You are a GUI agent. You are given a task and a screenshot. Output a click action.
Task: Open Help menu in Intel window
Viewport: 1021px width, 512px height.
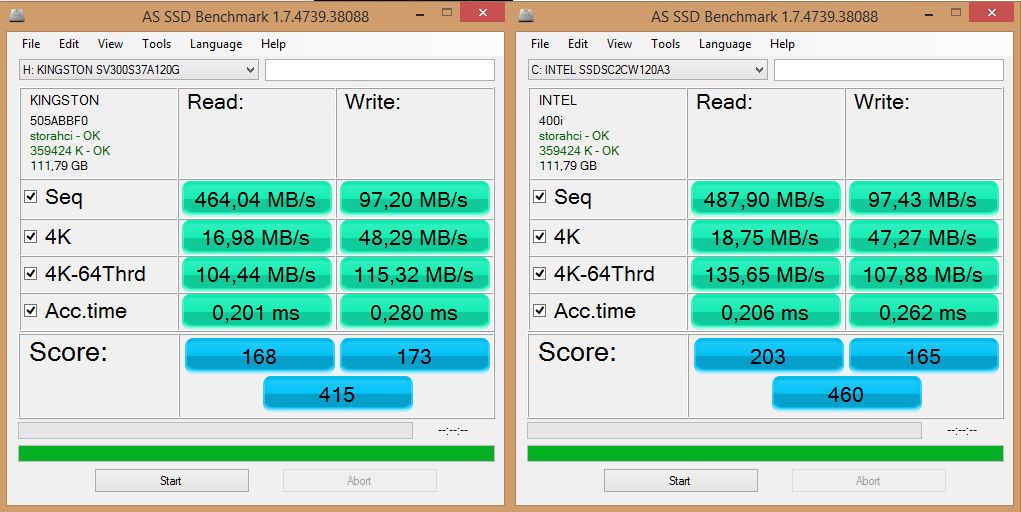(x=782, y=44)
